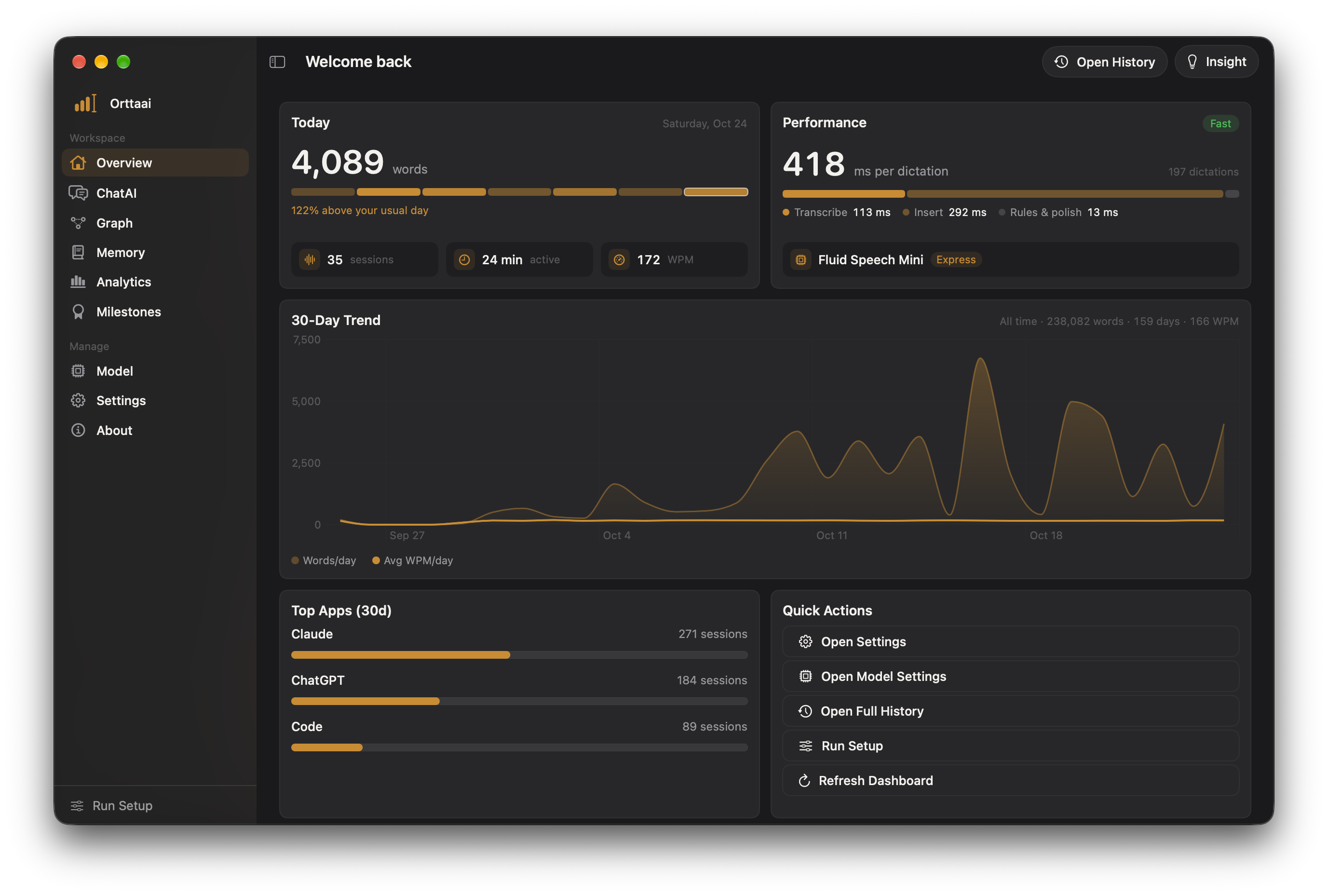Click the sessions waveform icon
The image size is (1328, 896).
(310, 259)
